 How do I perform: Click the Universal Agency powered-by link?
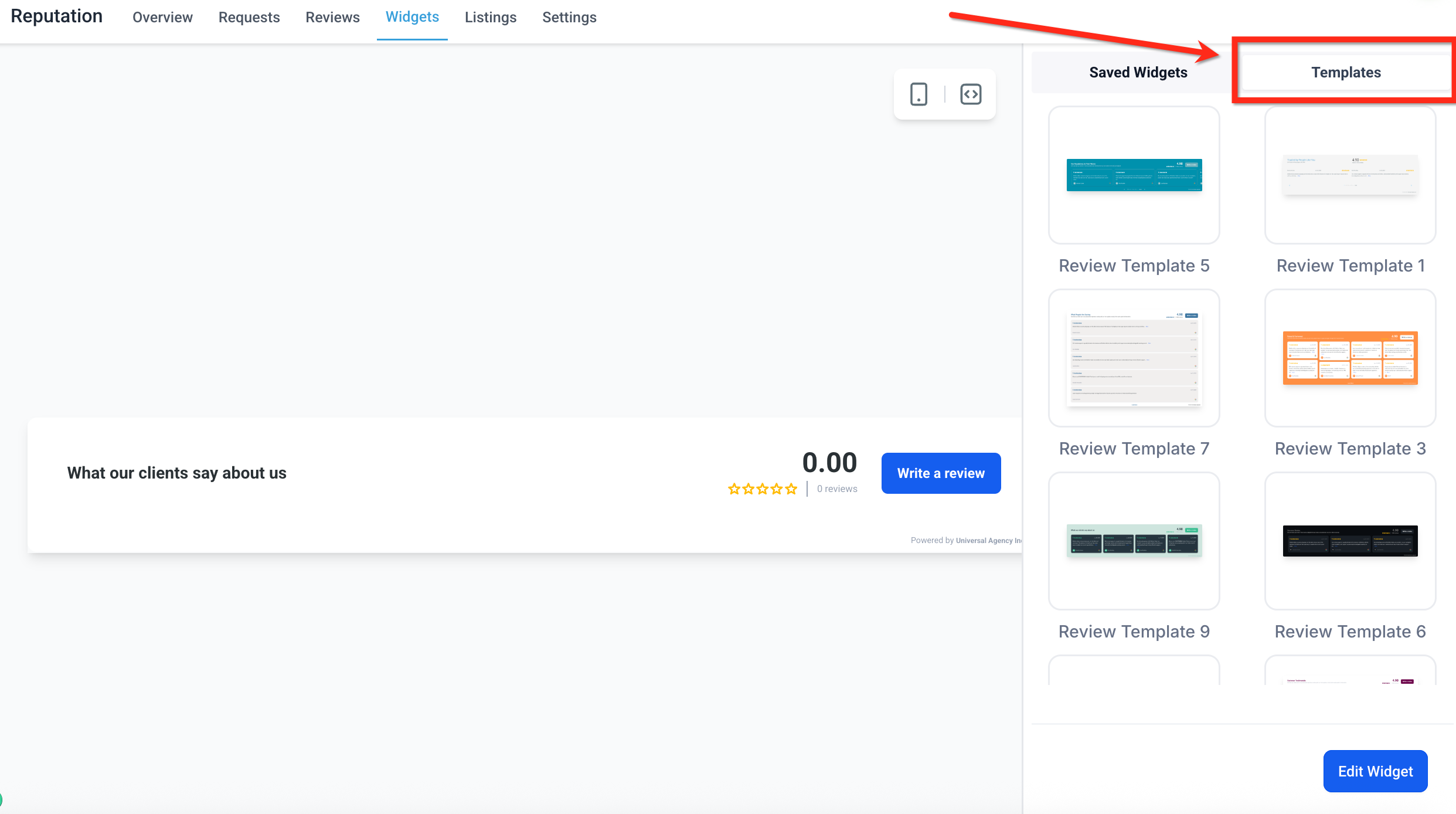click(988, 541)
